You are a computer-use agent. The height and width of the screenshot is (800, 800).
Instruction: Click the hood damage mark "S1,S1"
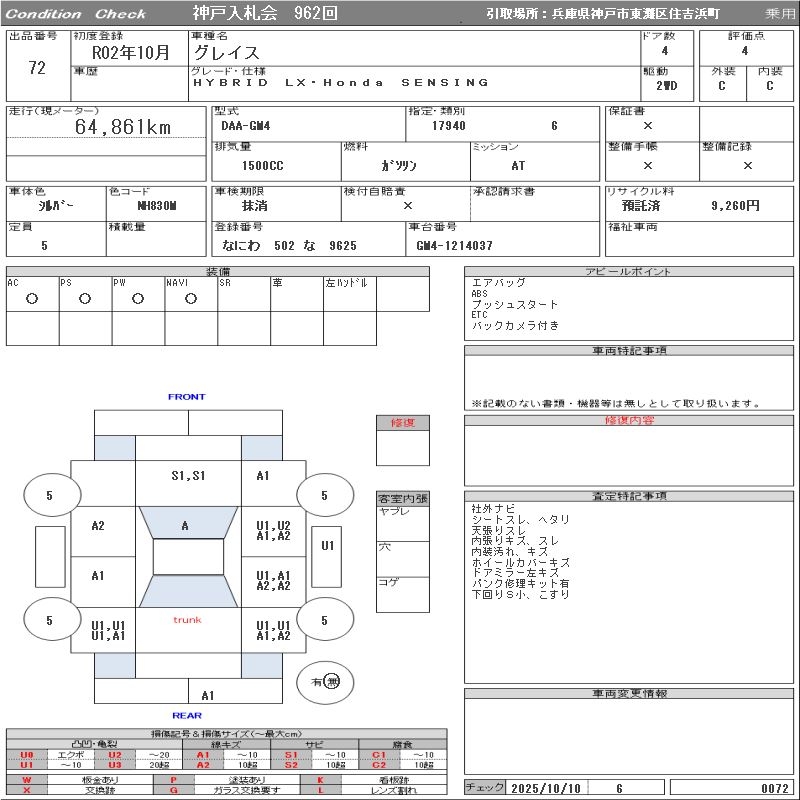(188, 476)
